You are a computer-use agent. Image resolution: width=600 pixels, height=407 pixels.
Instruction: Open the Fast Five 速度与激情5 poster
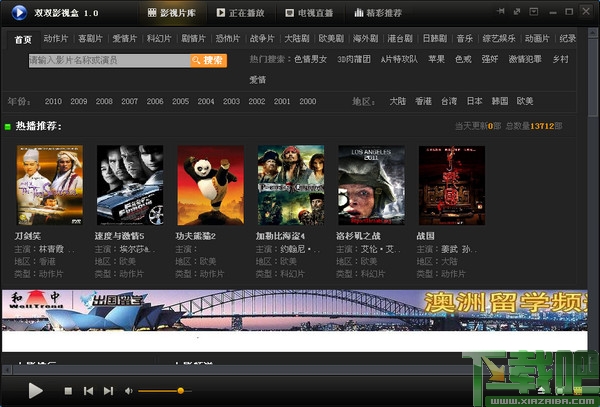tap(130, 185)
